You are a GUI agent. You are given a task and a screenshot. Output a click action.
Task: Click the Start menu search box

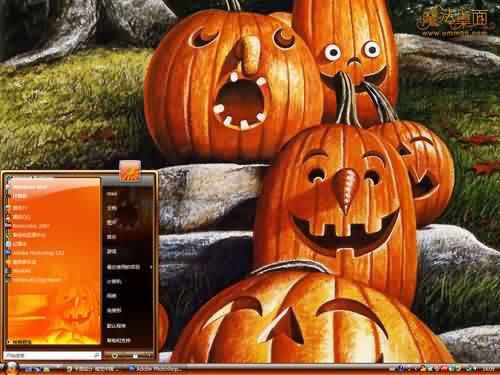(x=52, y=356)
